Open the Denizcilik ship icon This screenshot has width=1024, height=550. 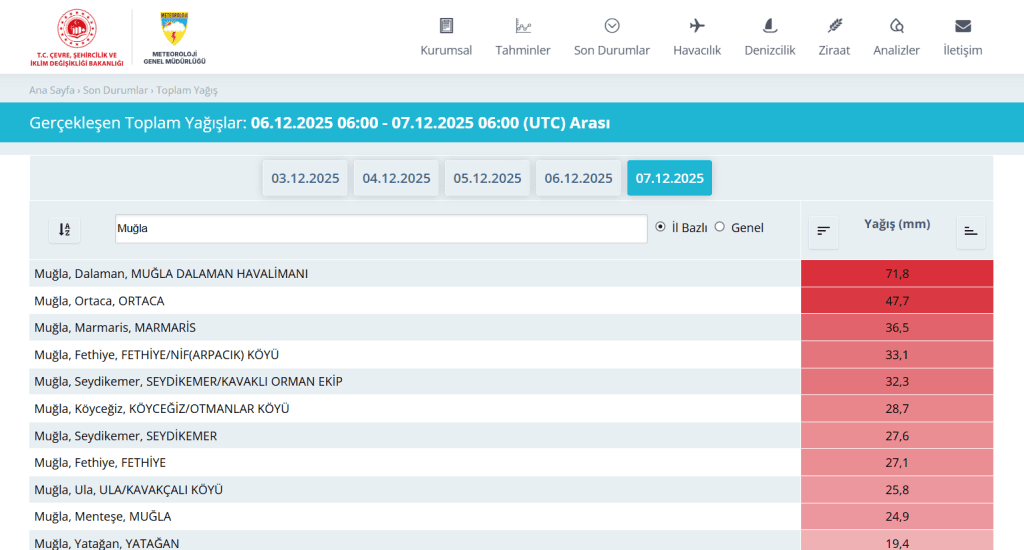769,26
